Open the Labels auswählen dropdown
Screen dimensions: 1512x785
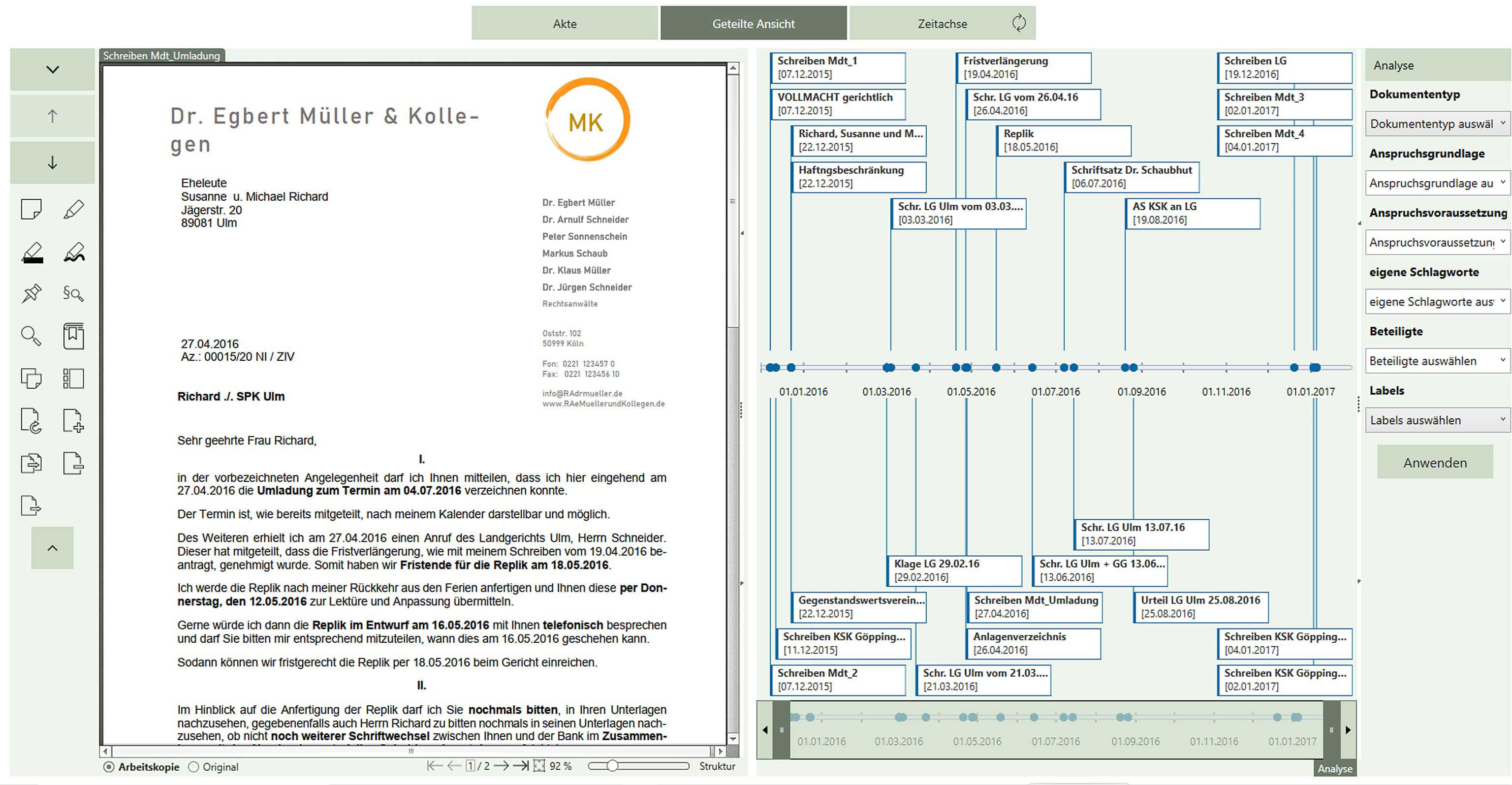1438,420
